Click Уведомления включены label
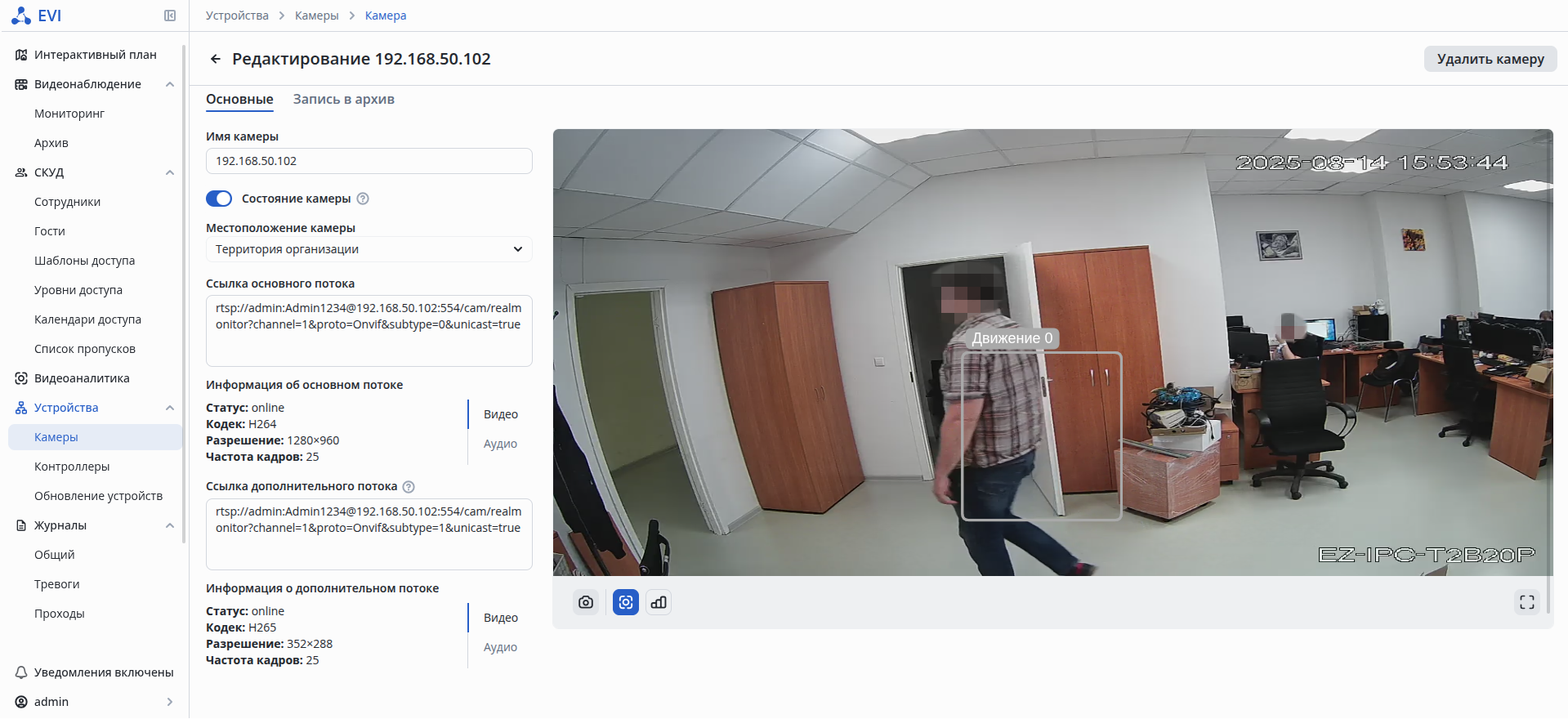Screen dimensions: 1568x719 [x=104, y=672]
